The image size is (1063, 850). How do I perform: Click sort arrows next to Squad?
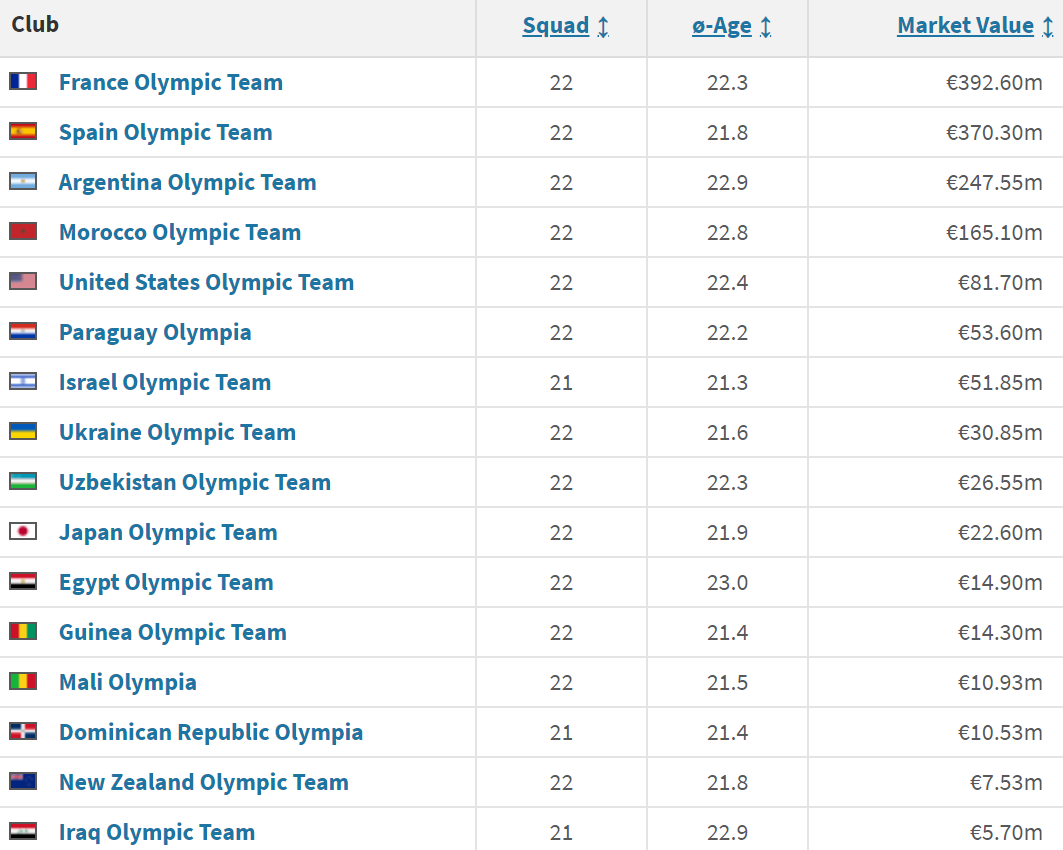[603, 27]
